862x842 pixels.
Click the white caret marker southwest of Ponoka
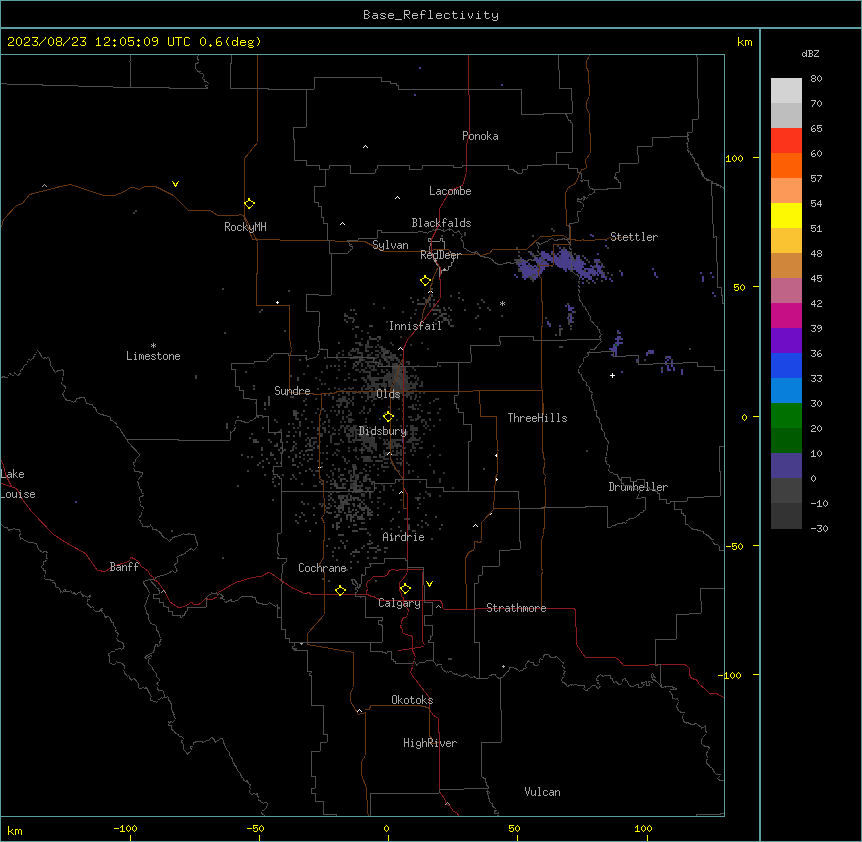(x=366, y=147)
